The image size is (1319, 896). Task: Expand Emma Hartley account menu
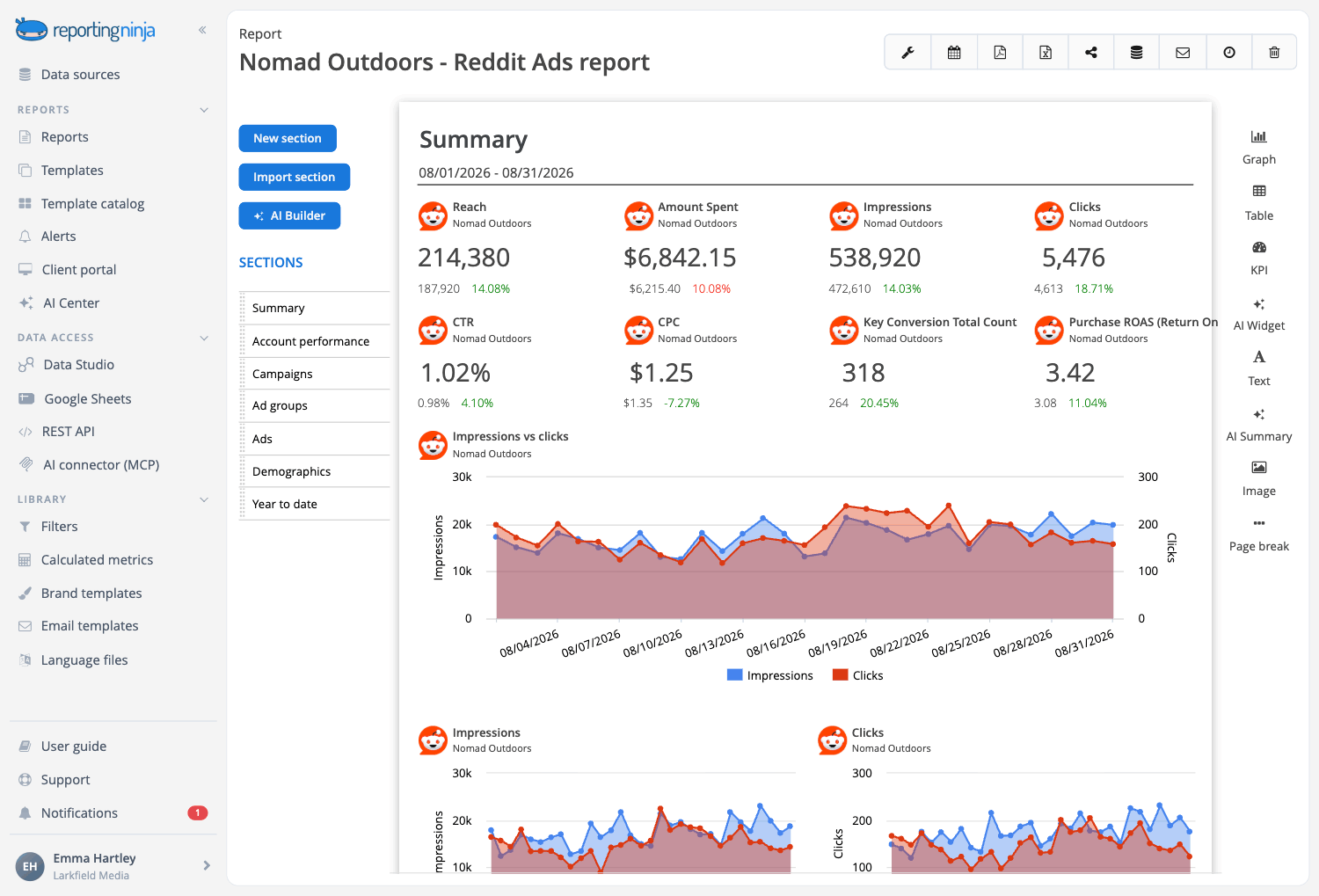coord(207,865)
